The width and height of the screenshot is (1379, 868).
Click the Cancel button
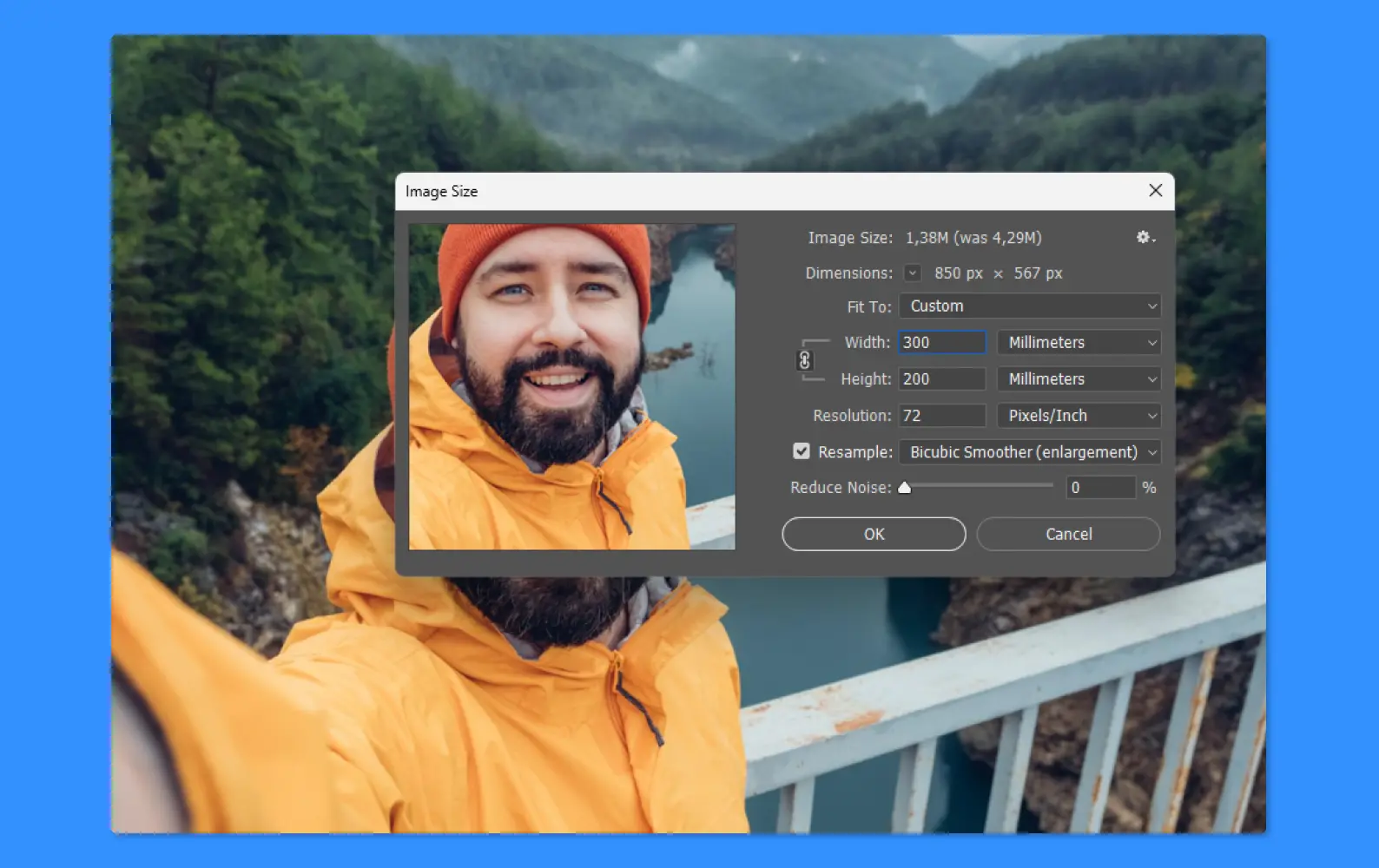(1068, 534)
